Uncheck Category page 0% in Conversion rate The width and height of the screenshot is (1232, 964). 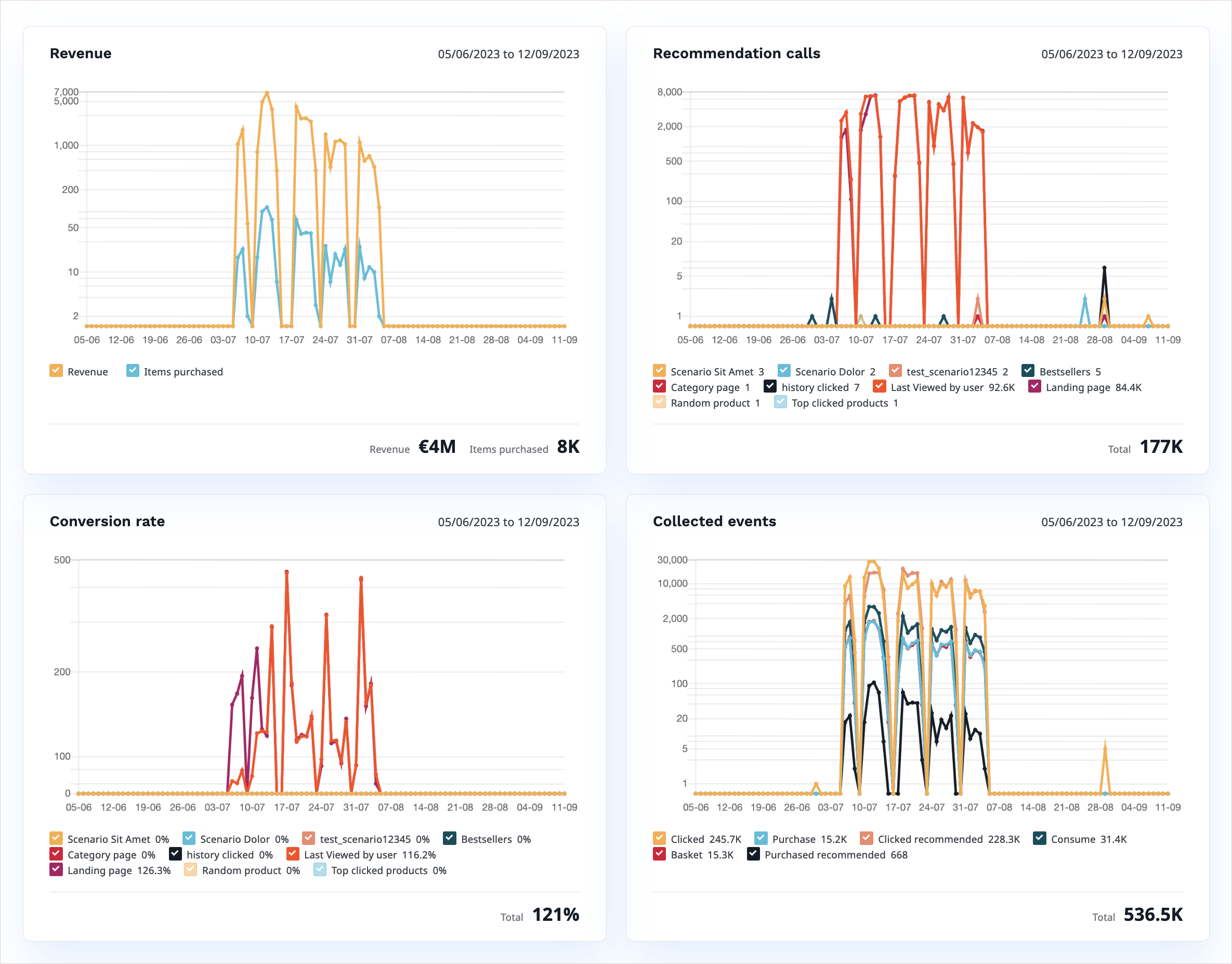pos(56,854)
